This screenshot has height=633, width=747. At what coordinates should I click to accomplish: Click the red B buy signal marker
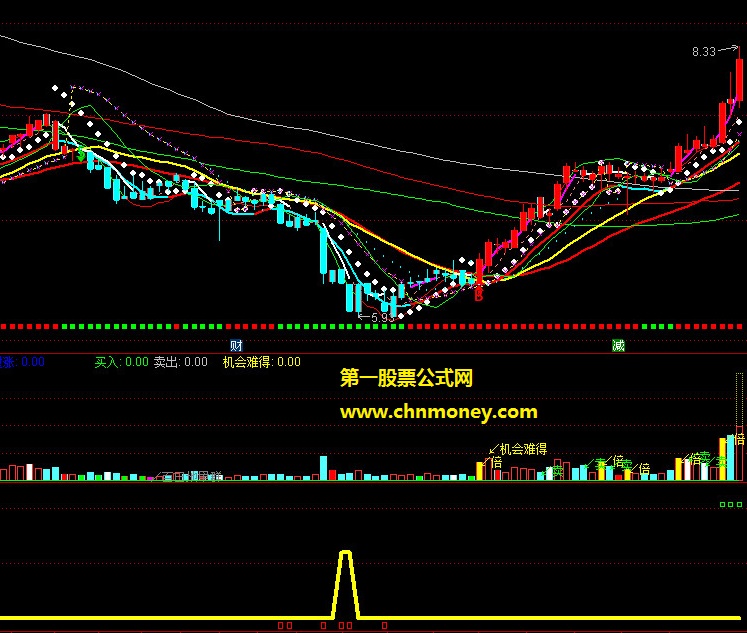click(x=478, y=295)
